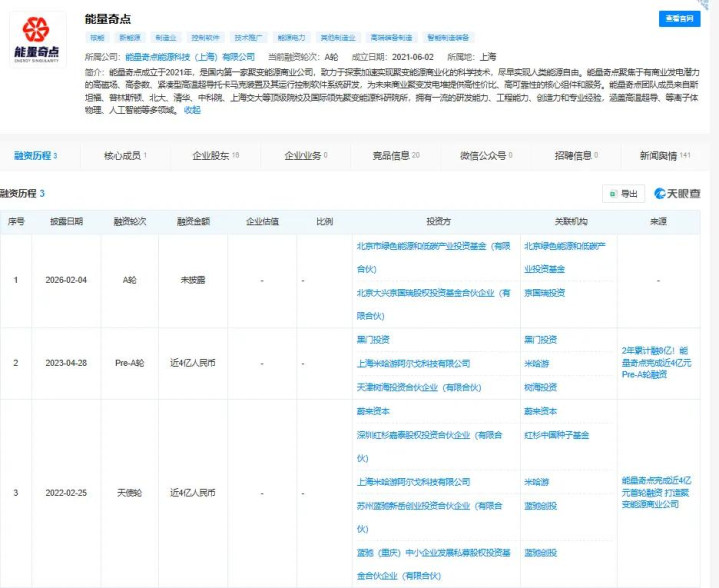Switch to the 招聘信息 tab
The image size is (719, 588).
pos(576,156)
